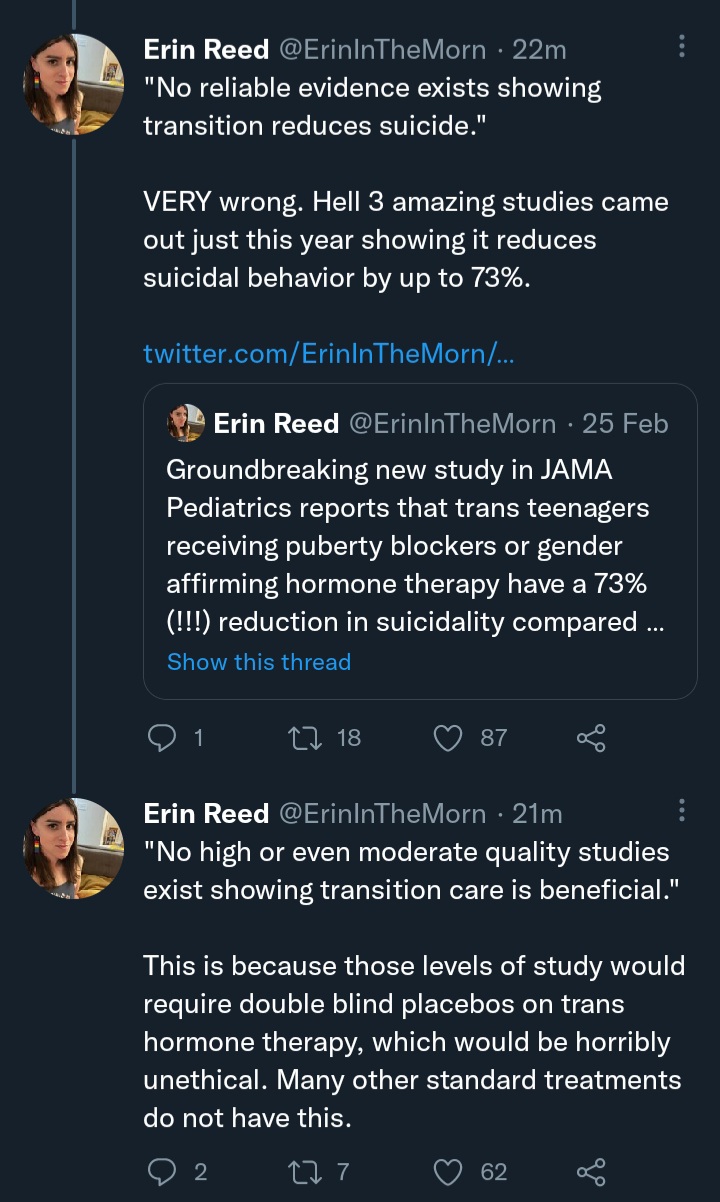Tap the small avatar in quoted tweet
The height and width of the screenshot is (1202, 720).
[186, 424]
